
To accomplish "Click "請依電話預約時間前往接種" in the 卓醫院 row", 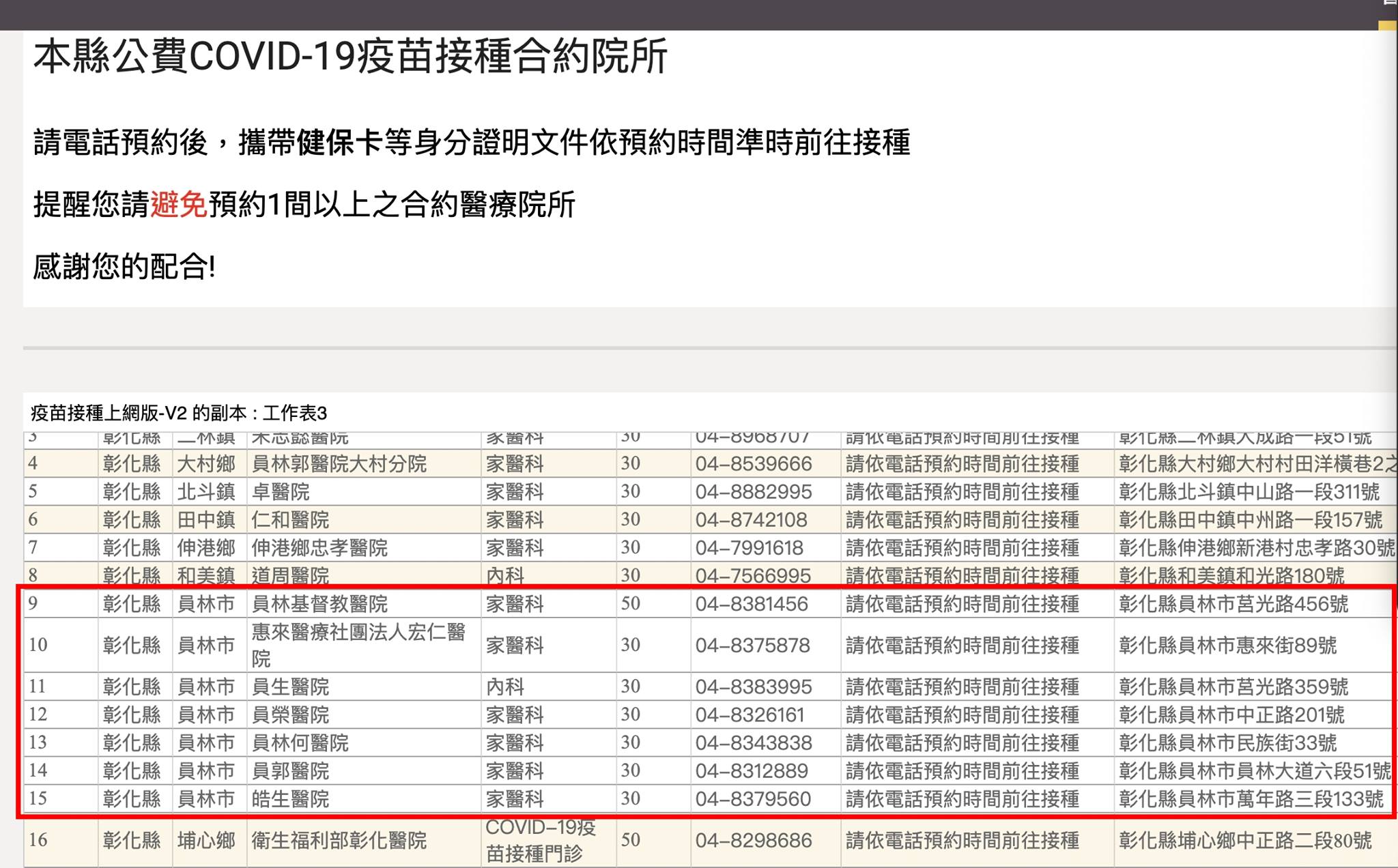I will 962,492.
